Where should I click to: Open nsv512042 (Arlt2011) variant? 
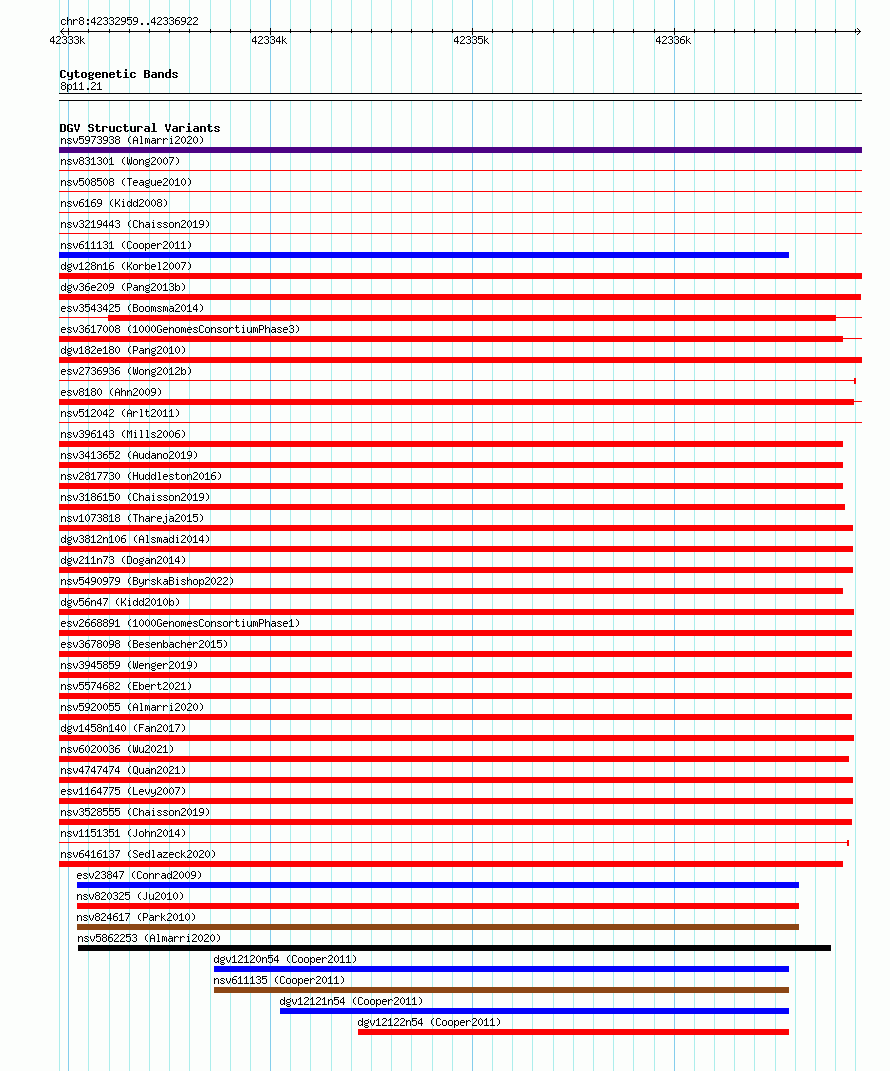click(x=120, y=413)
